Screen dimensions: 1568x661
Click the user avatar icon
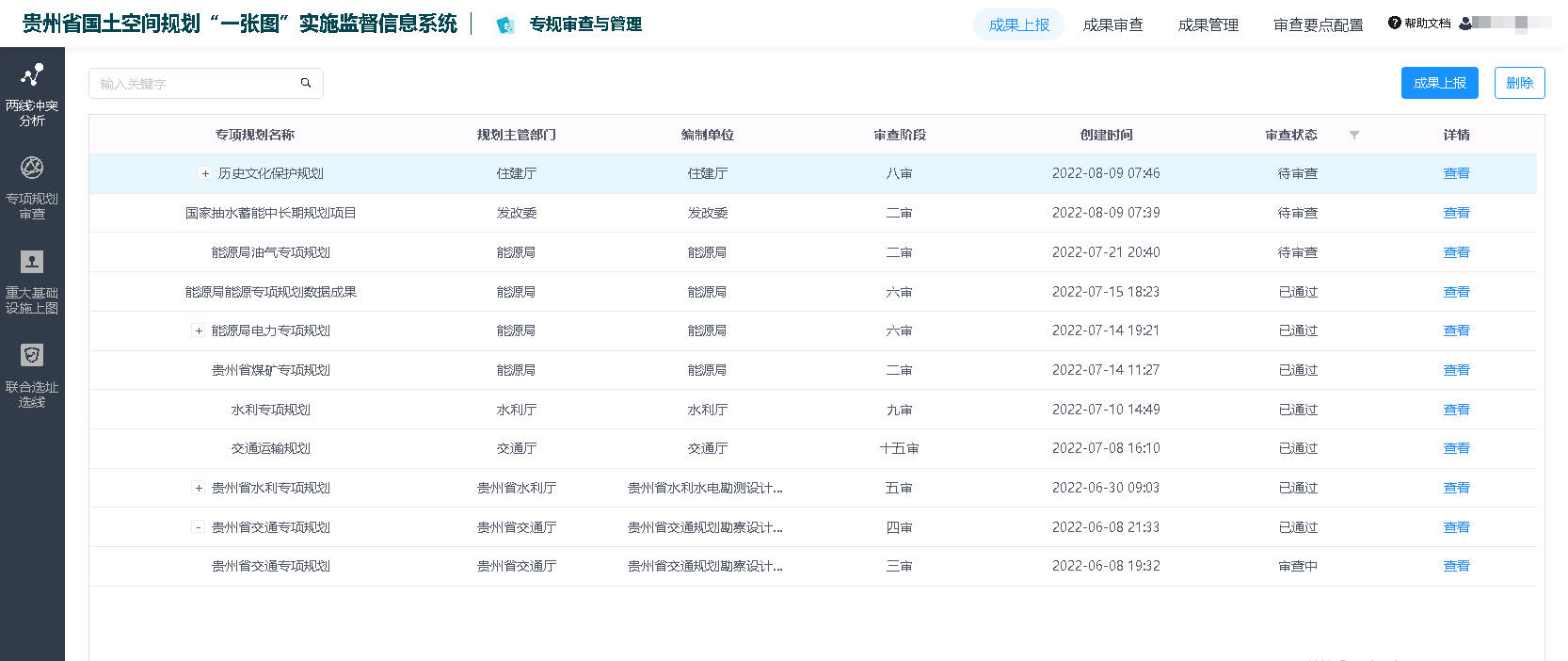click(x=1465, y=24)
